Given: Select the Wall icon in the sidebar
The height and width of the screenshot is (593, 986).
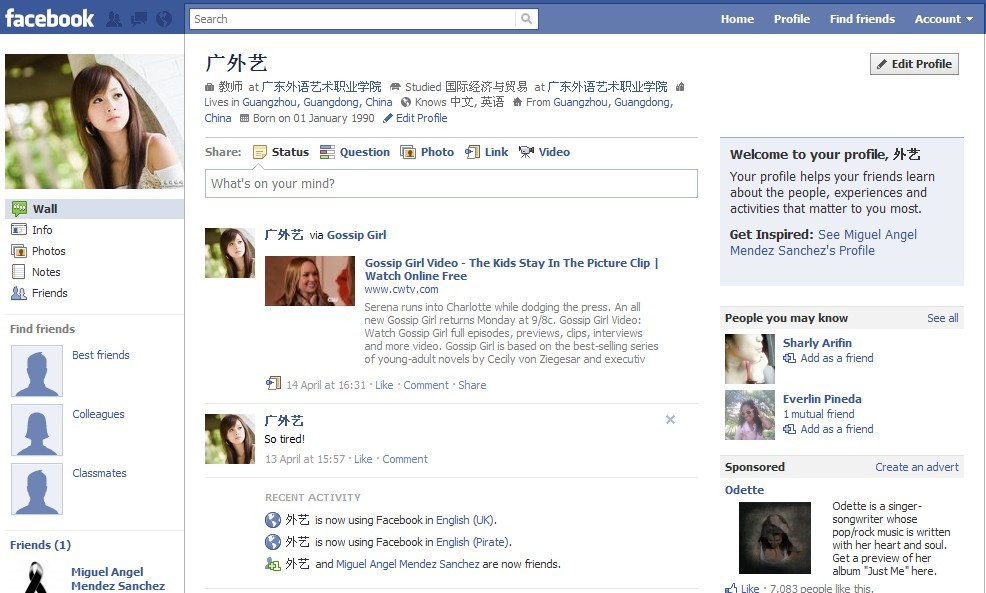Looking at the screenshot, I should point(21,208).
